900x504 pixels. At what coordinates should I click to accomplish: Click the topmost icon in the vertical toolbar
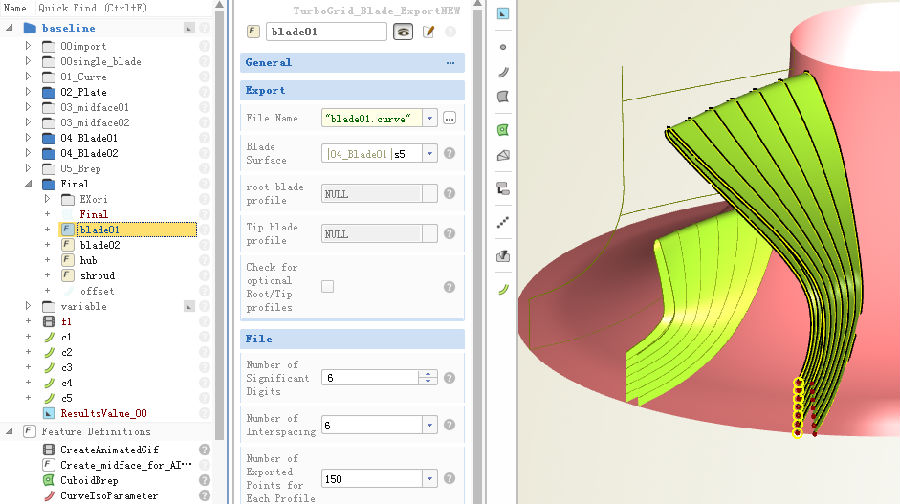pyautogui.click(x=503, y=14)
